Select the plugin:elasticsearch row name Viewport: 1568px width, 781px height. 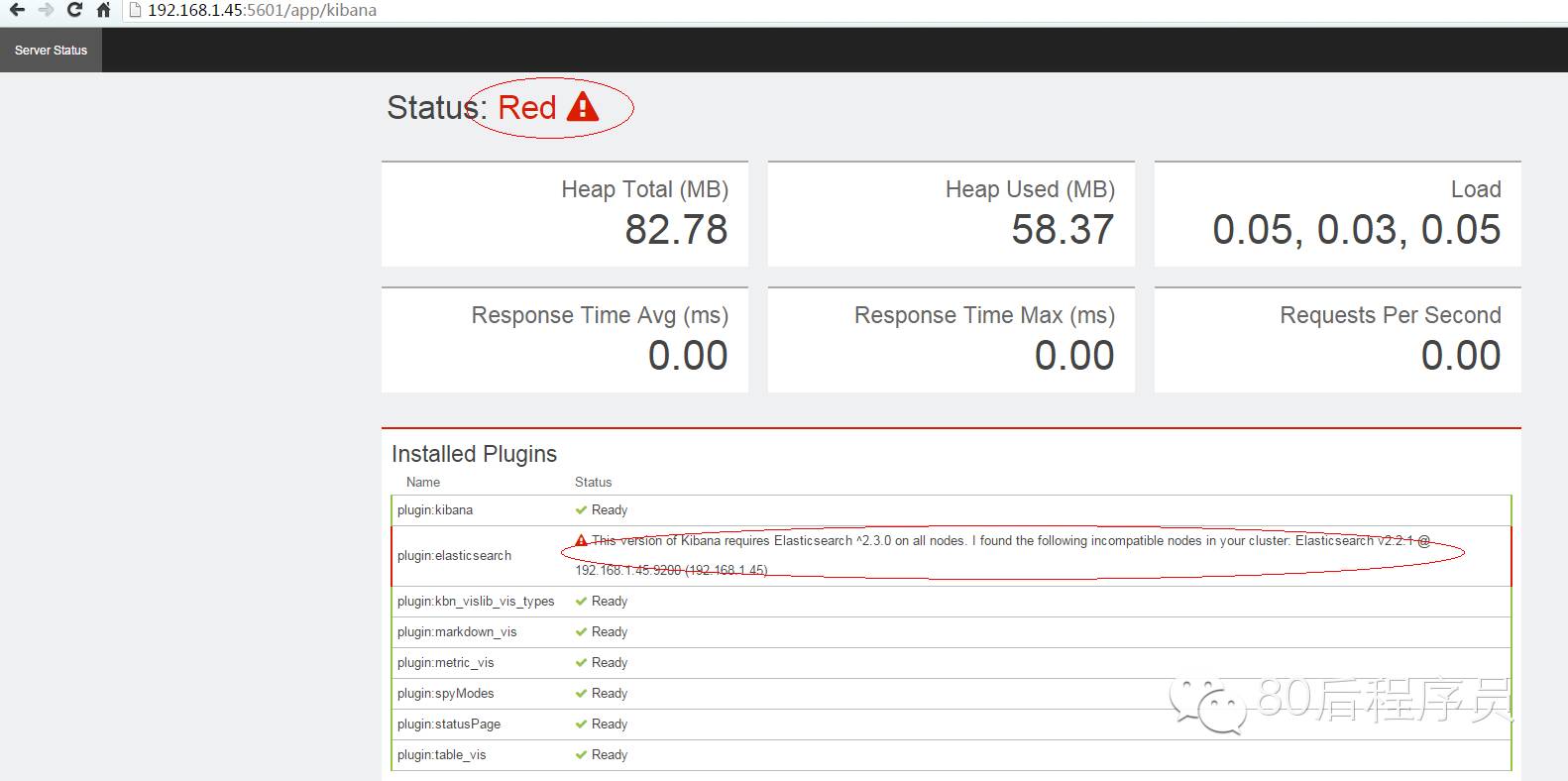click(454, 556)
